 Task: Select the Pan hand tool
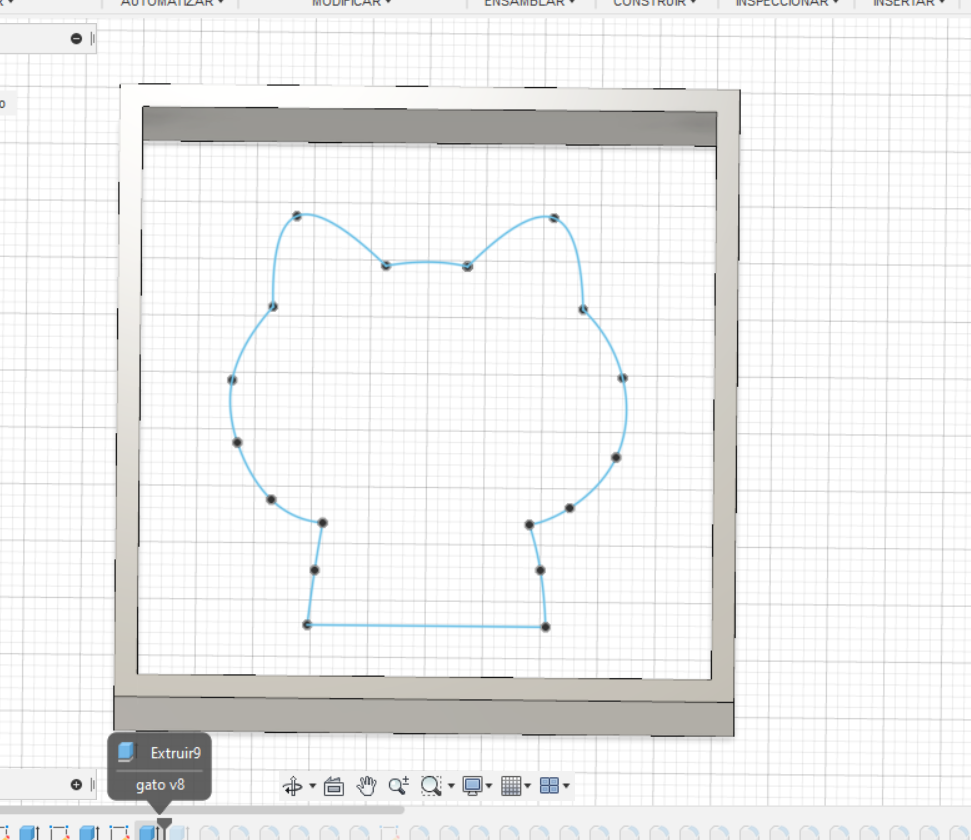(x=367, y=785)
